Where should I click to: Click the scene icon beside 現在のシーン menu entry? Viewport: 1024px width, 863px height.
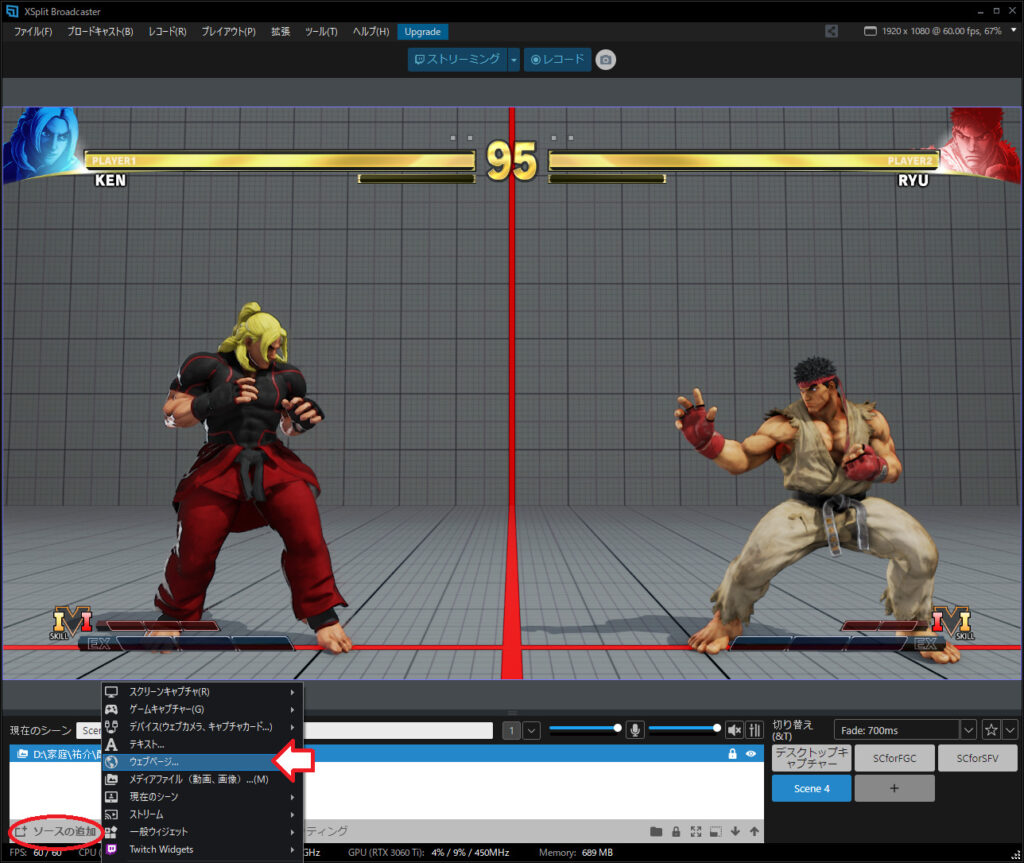[x=112, y=797]
